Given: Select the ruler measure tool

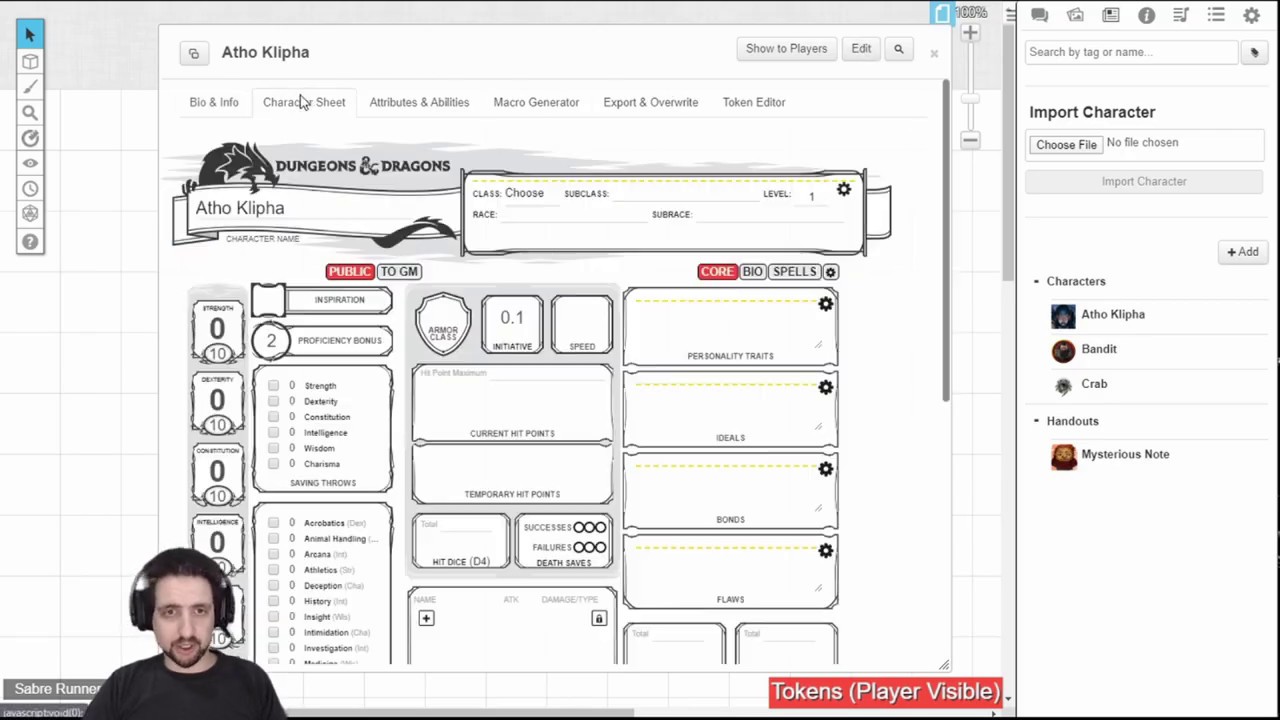Looking at the screenshot, I should (x=30, y=138).
